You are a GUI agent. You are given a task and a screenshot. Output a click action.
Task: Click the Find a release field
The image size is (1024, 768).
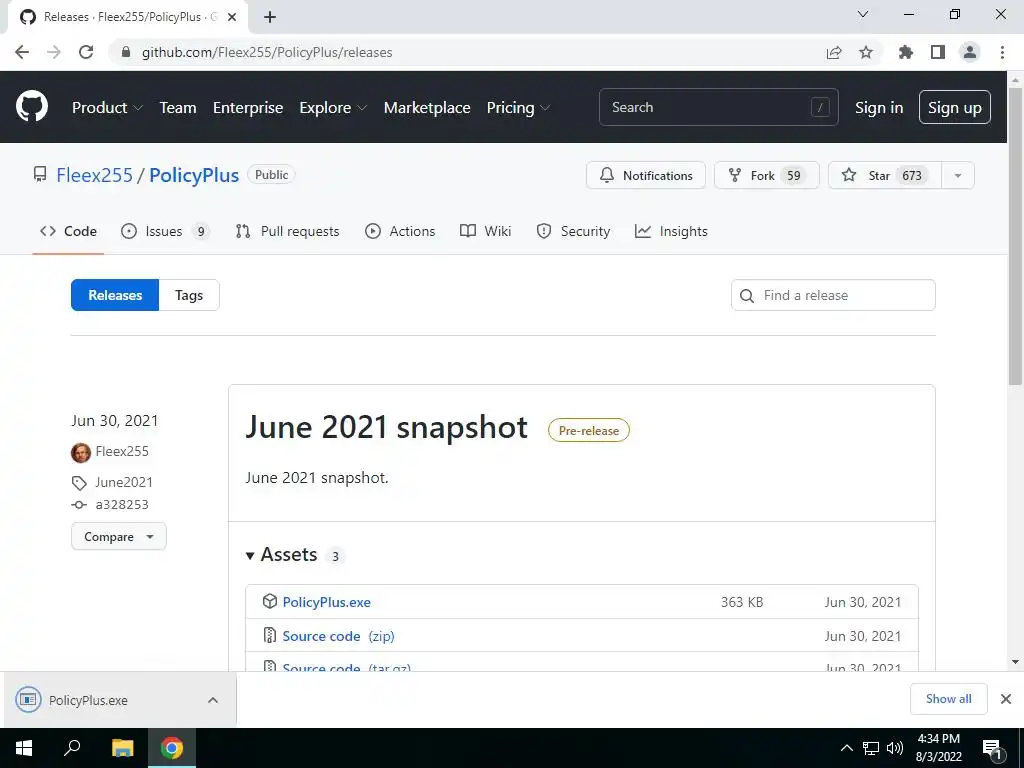pos(833,295)
